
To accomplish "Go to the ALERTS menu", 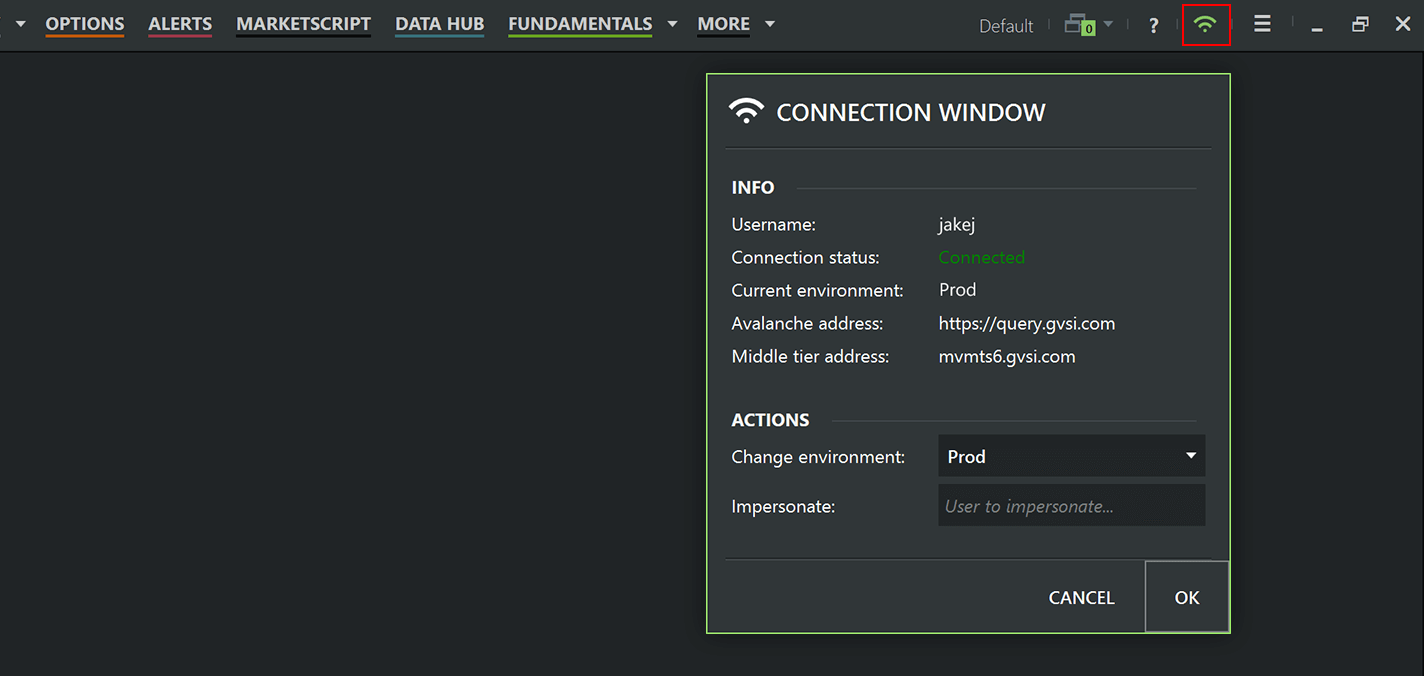I will pos(180,24).
